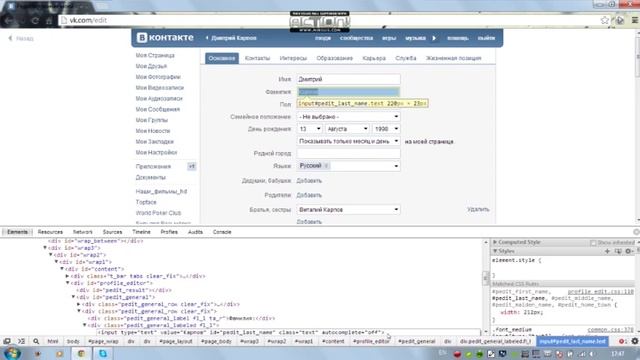Expand the t_bar tabs clear_fix div

pos(68,276)
